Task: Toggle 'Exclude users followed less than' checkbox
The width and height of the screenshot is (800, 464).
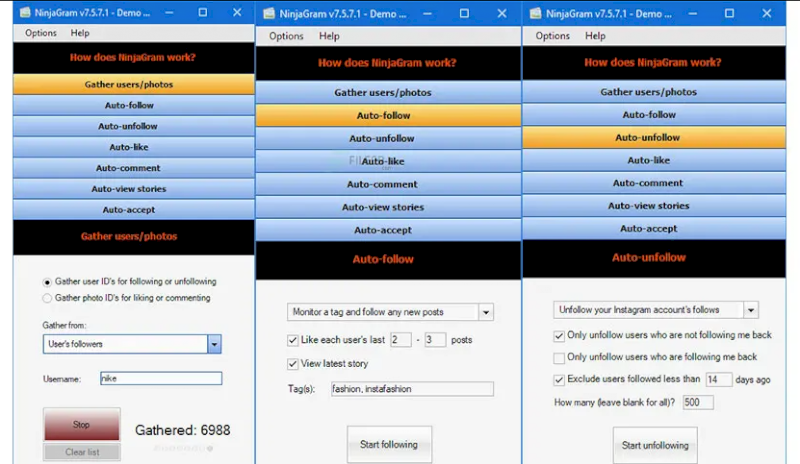Action: (x=559, y=380)
